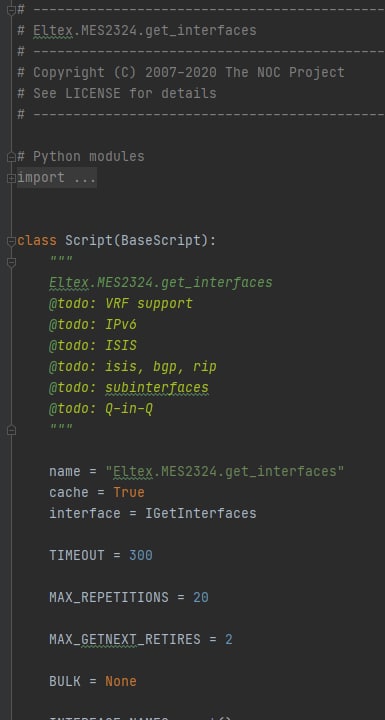Click the docstring closing fold end marker
The height and width of the screenshot is (720, 385).
(x=11, y=430)
